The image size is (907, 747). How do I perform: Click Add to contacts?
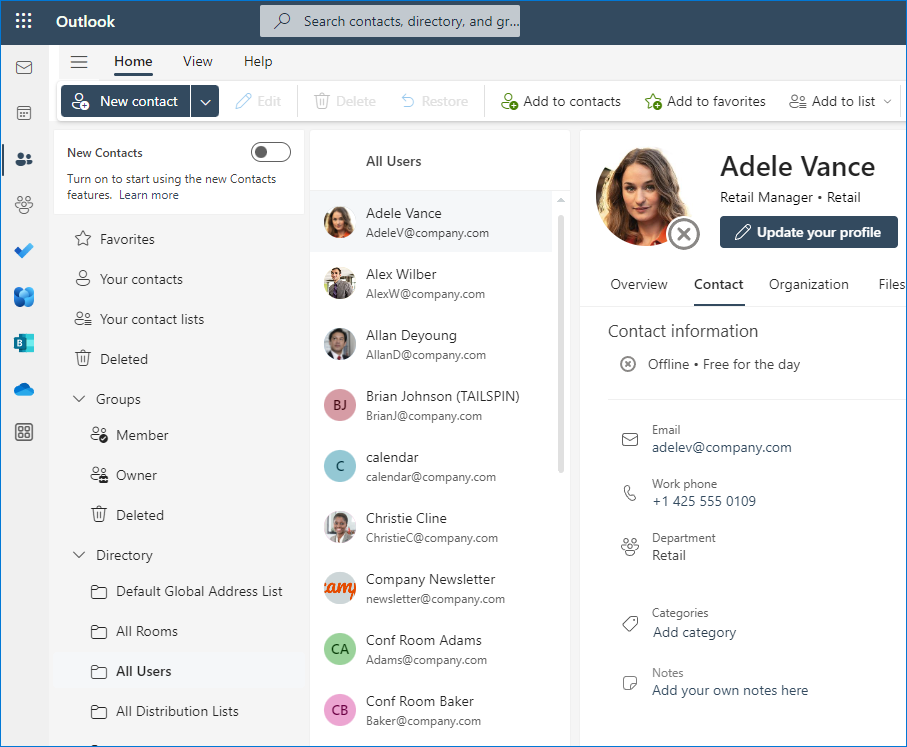(561, 101)
